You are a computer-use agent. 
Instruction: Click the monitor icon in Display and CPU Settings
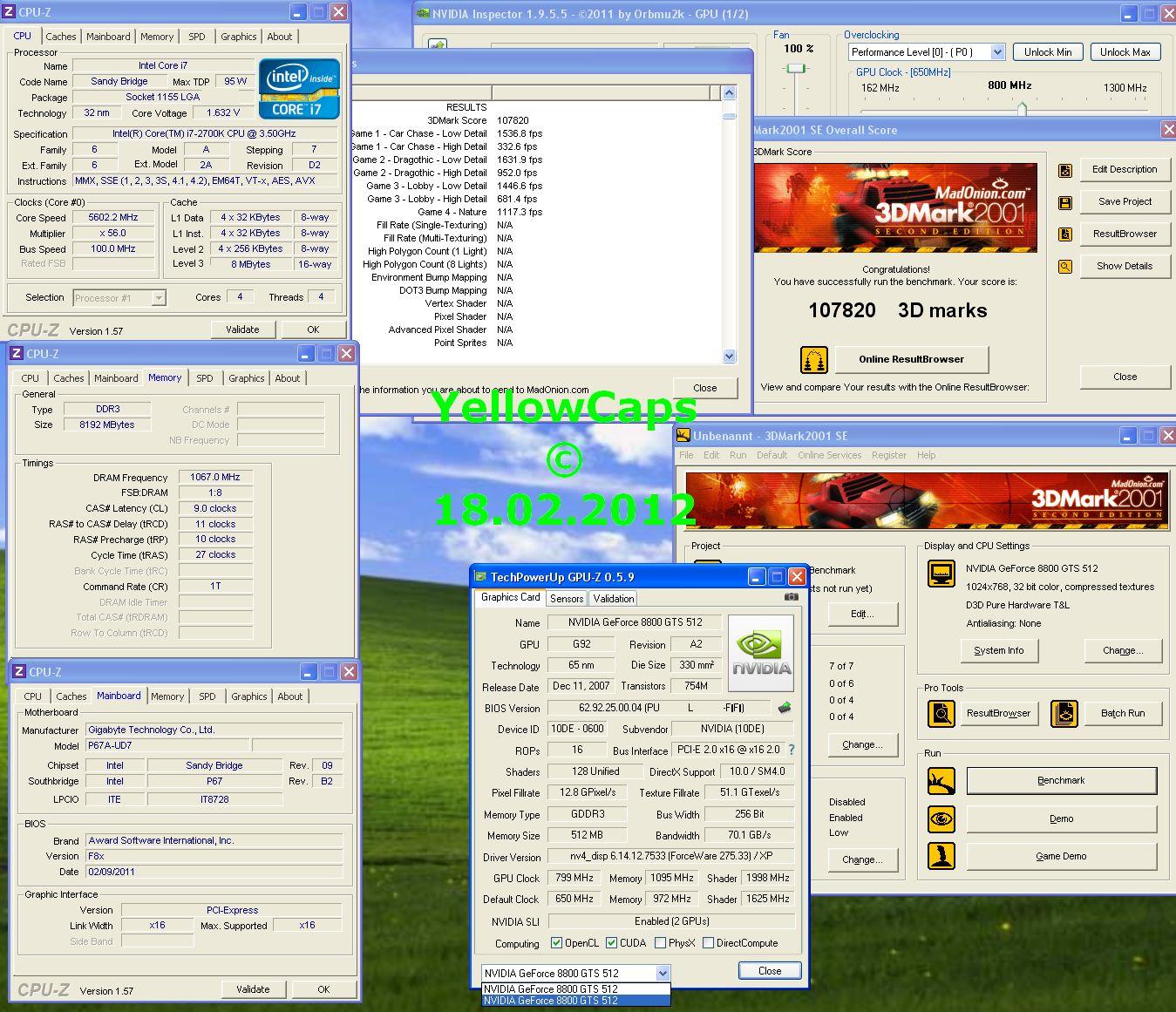(941, 574)
